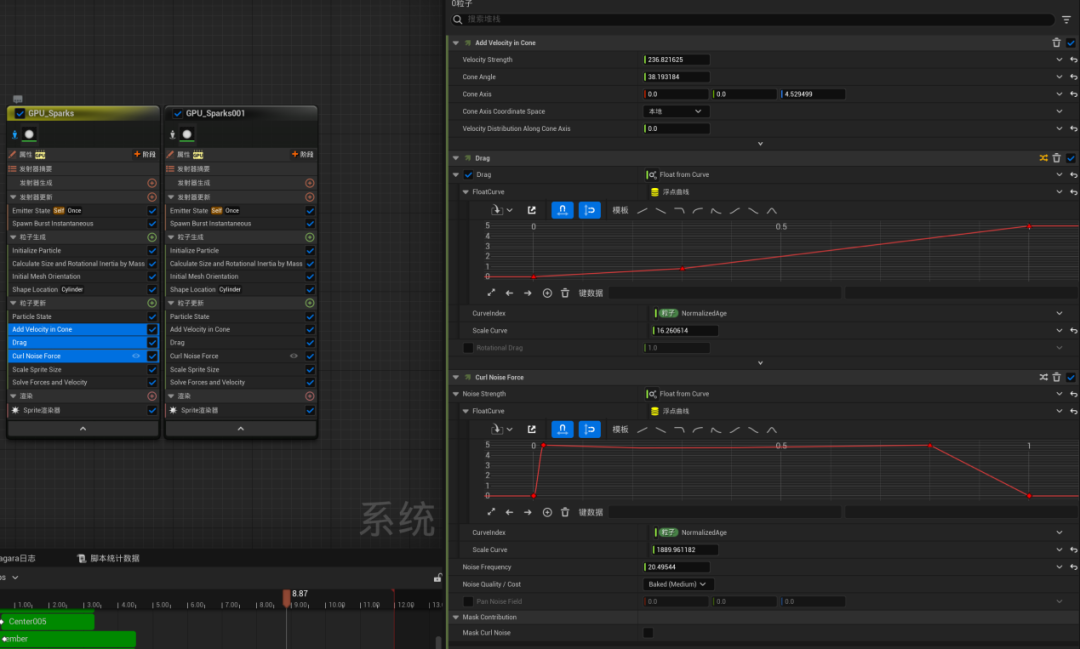Screen dimensions: 1080x649
Task: Go to previous key in Drag curve
Action: click(509, 293)
